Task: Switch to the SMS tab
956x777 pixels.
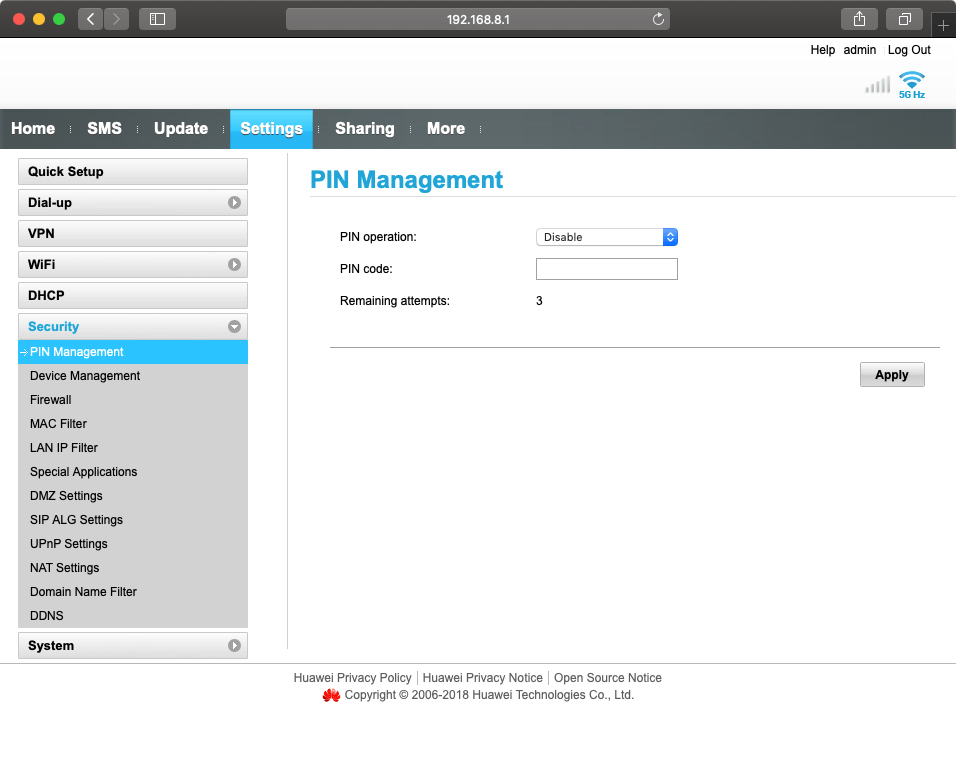Action: [x=104, y=128]
